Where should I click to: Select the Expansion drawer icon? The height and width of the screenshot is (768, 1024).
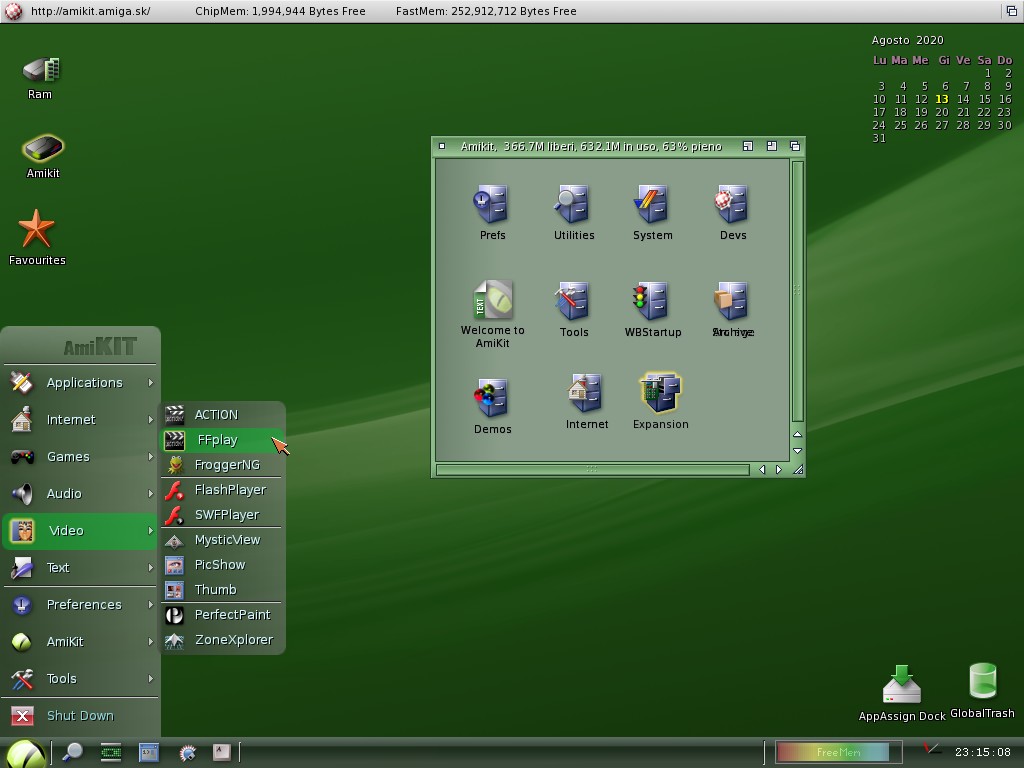coord(660,394)
